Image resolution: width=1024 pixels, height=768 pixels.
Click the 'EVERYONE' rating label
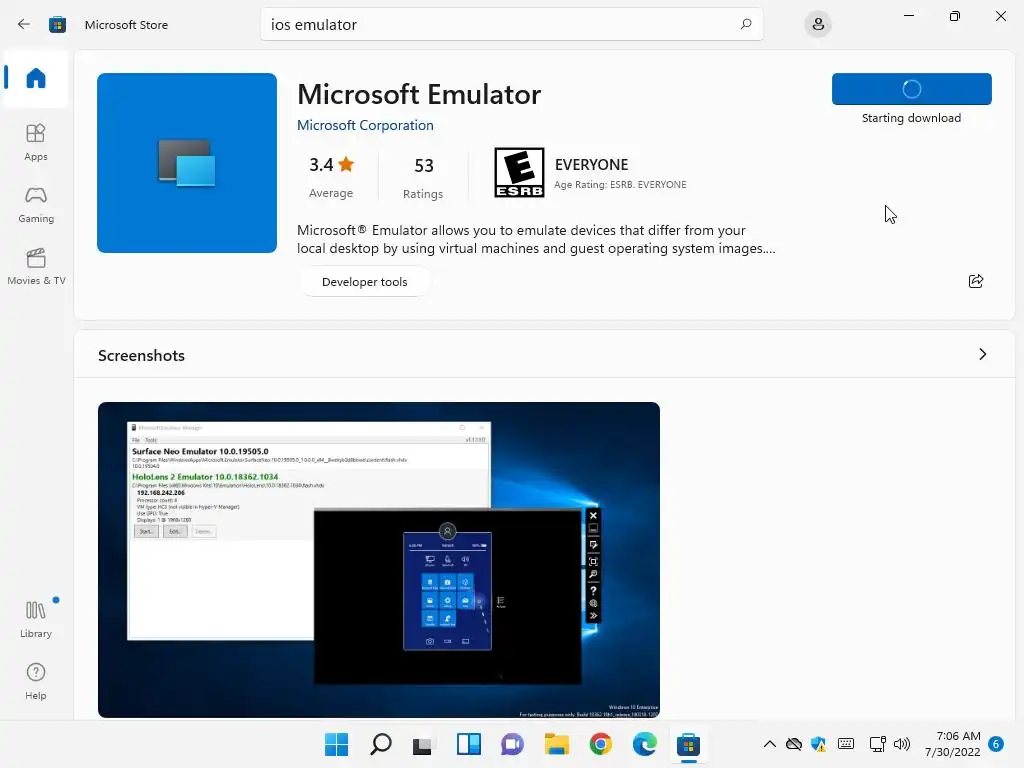pos(591,165)
